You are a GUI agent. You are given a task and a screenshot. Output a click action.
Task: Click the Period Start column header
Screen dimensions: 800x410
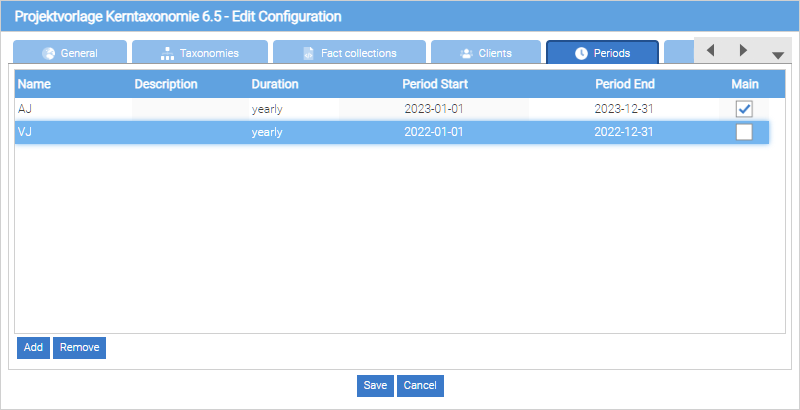click(435, 84)
